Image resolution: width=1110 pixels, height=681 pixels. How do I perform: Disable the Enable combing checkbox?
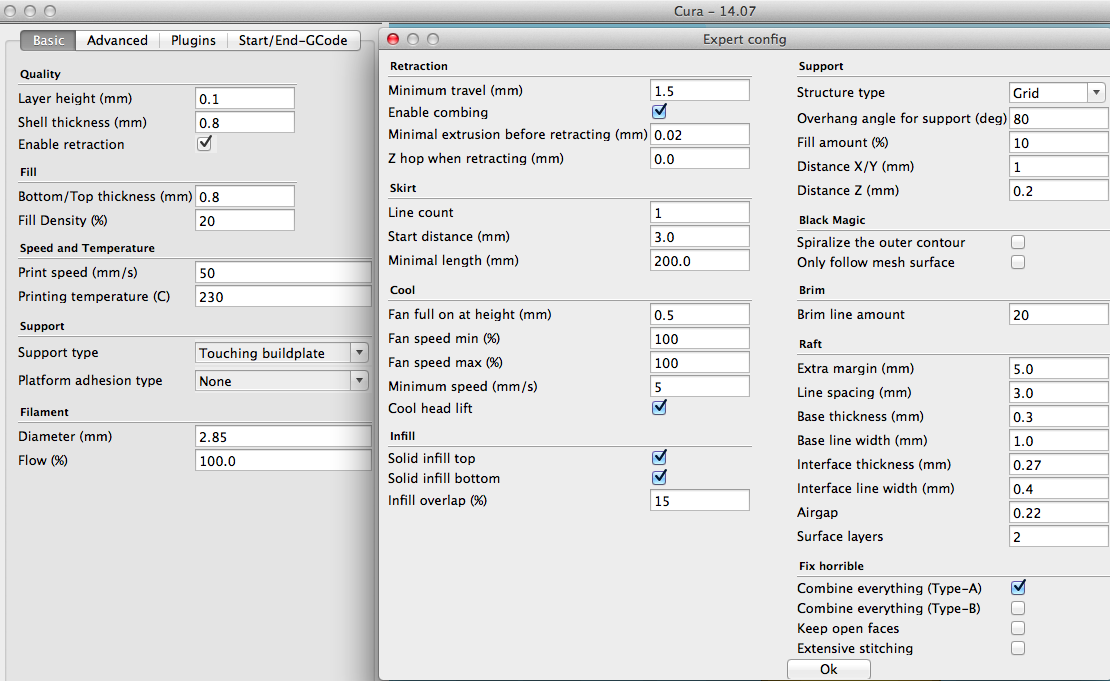(x=659, y=112)
